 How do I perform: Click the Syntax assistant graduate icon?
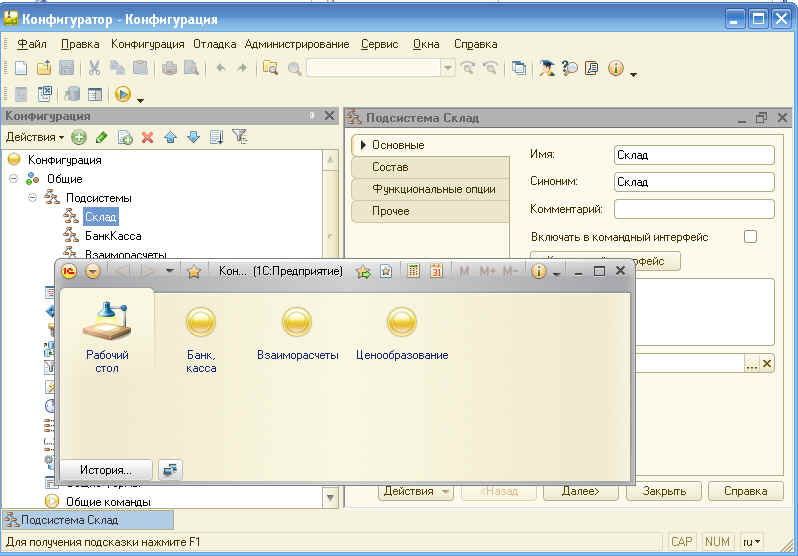pos(547,68)
